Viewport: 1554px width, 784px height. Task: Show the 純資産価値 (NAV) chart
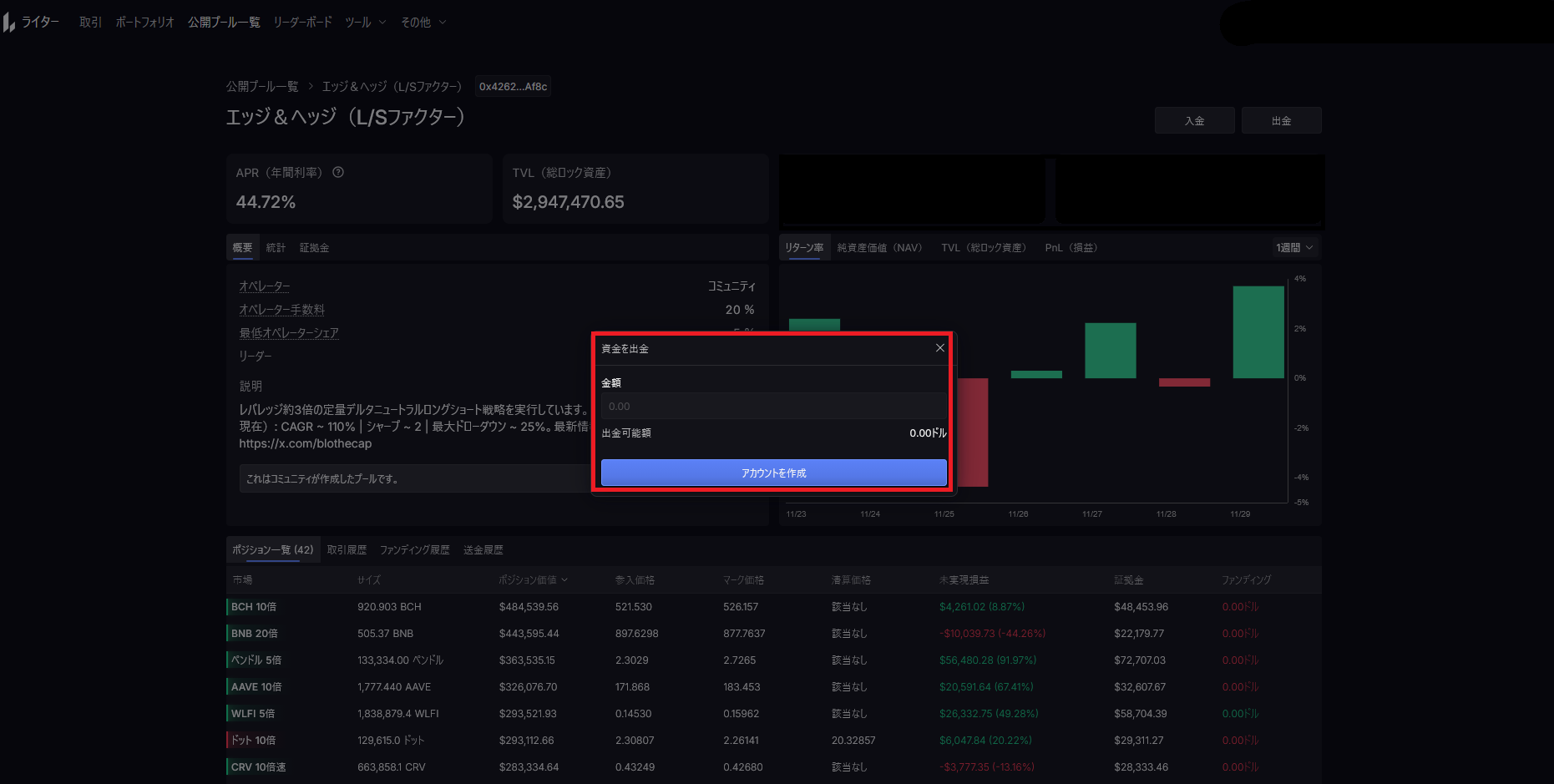[879, 248]
